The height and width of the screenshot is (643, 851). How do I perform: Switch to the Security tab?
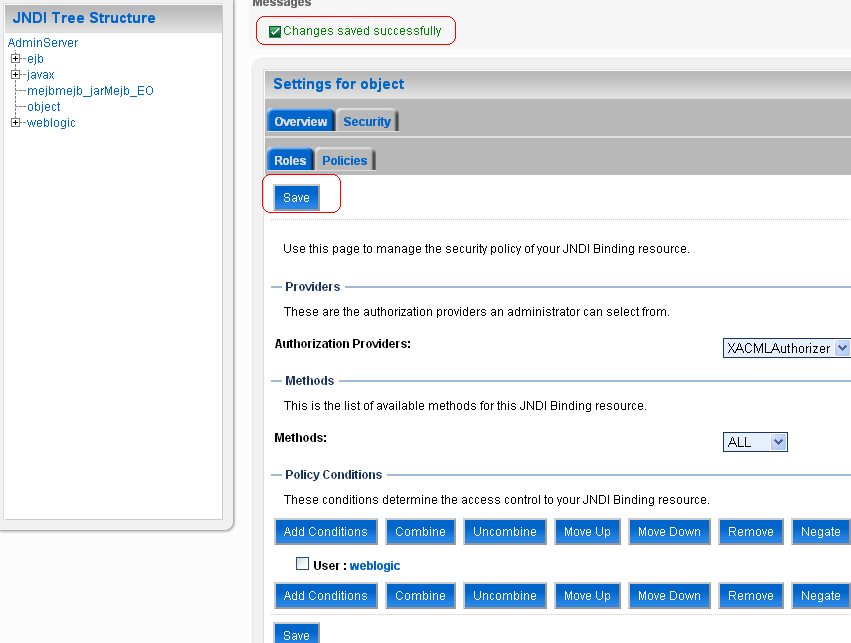tap(367, 120)
